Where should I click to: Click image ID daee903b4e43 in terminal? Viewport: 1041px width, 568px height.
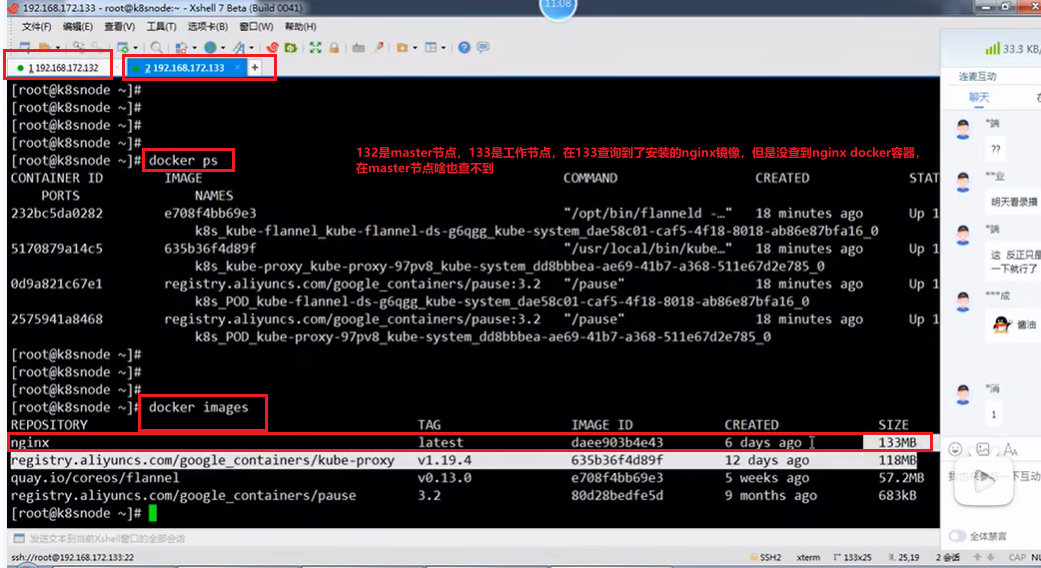[617, 443]
